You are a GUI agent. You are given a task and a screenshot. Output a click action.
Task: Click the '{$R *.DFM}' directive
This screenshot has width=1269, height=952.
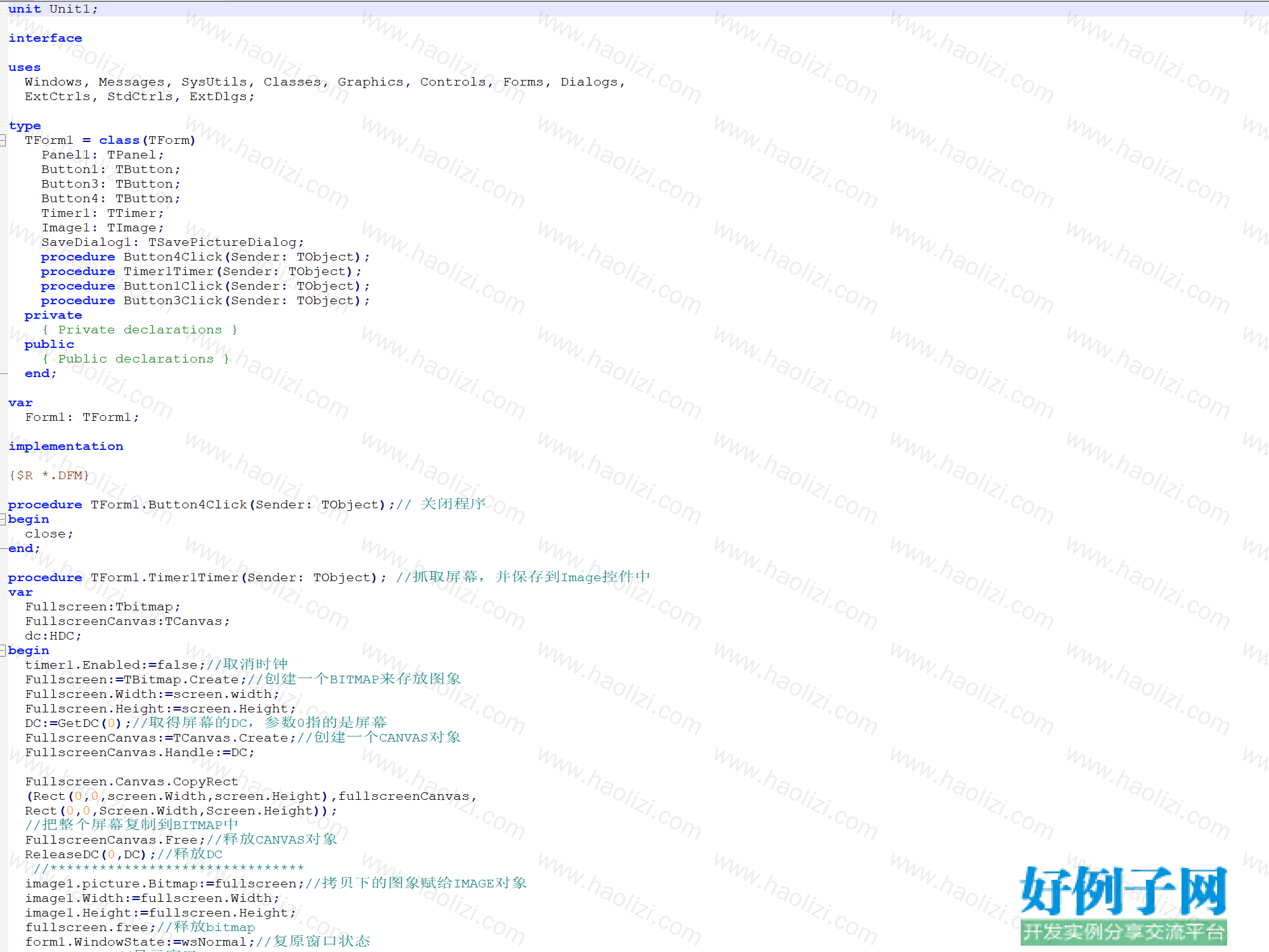pos(49,475)
